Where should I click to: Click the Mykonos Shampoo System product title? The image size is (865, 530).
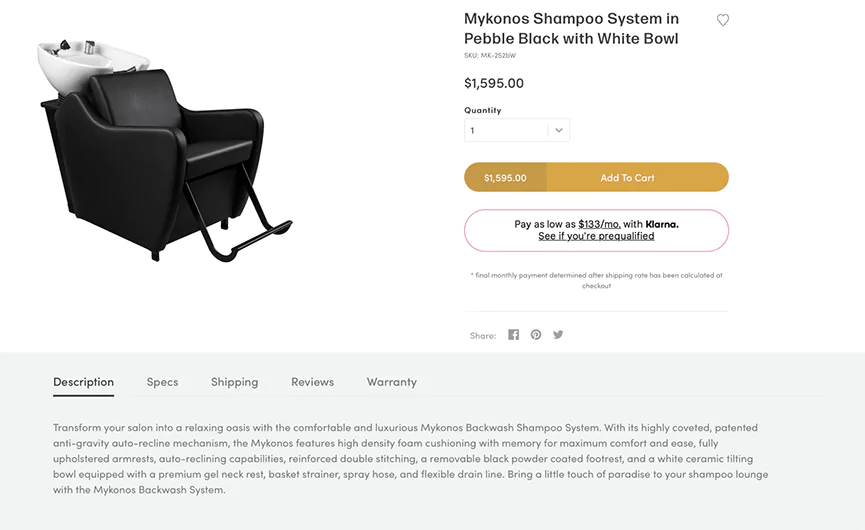571,28
